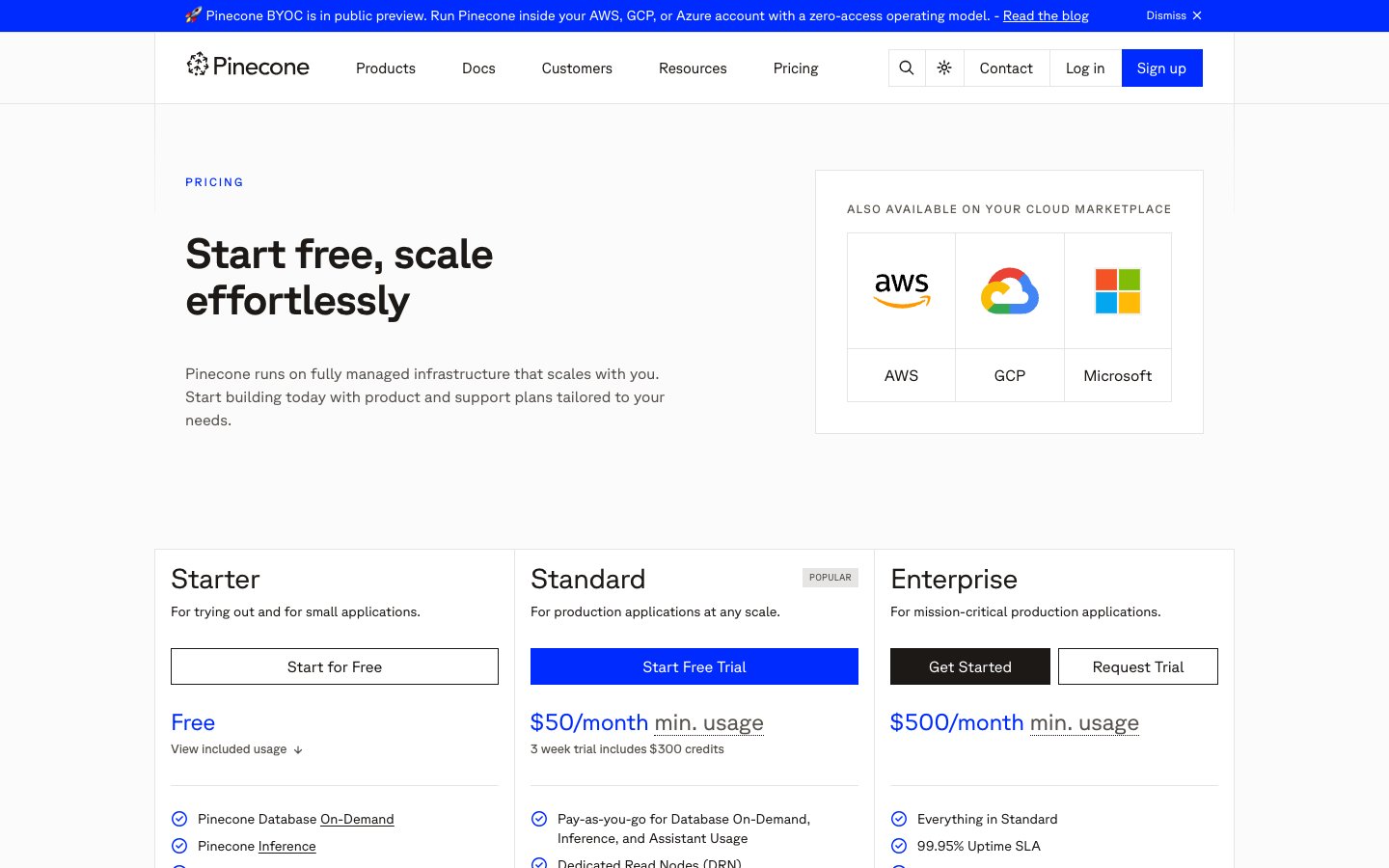Click the Sign up button
Viewport: 1389px width, 868px height.
1161,68
